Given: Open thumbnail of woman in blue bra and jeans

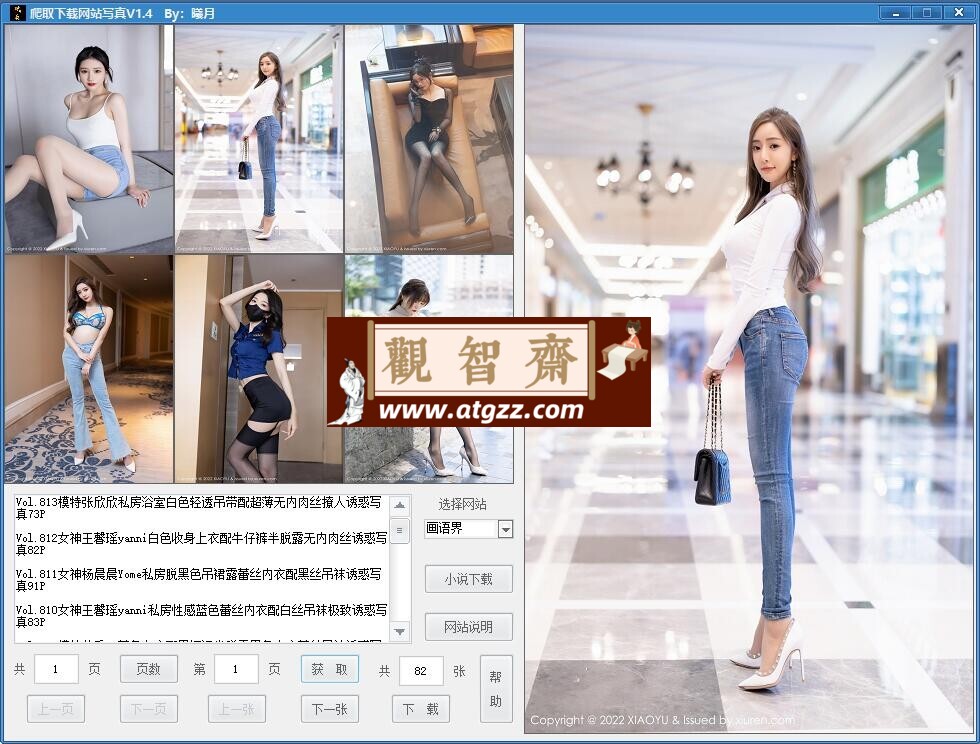Looking at the screenshot, I should (x=89, y=369).
